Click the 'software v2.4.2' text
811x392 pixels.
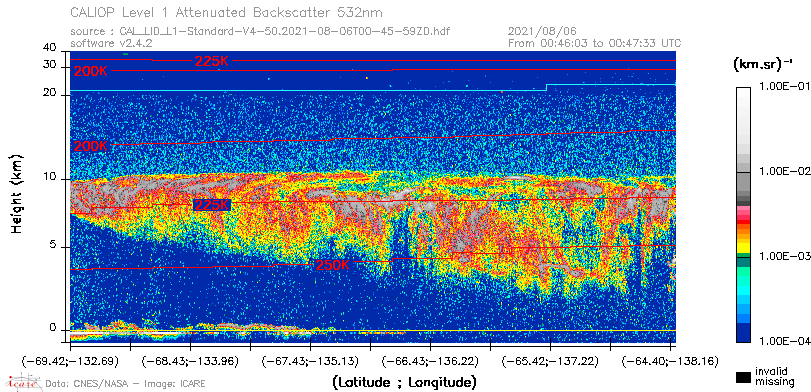pyautogui.click(x=111, y=43)
